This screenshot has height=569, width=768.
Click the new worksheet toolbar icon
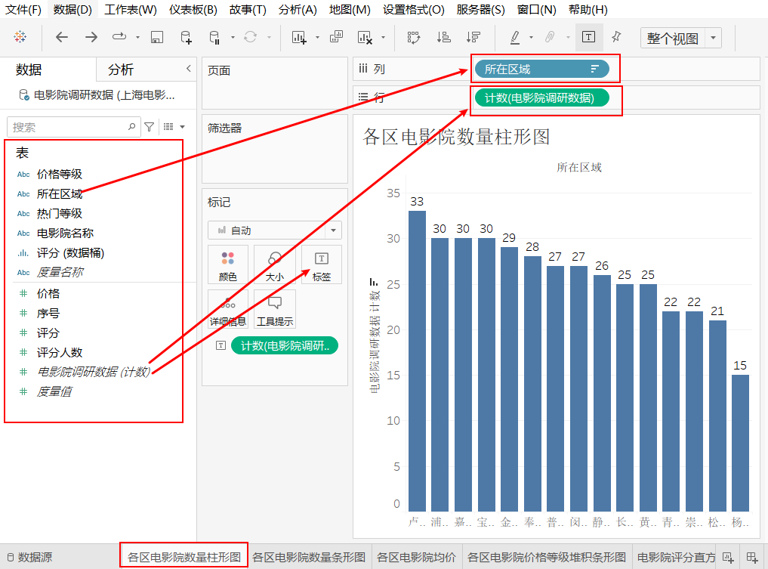coord(299,37)
